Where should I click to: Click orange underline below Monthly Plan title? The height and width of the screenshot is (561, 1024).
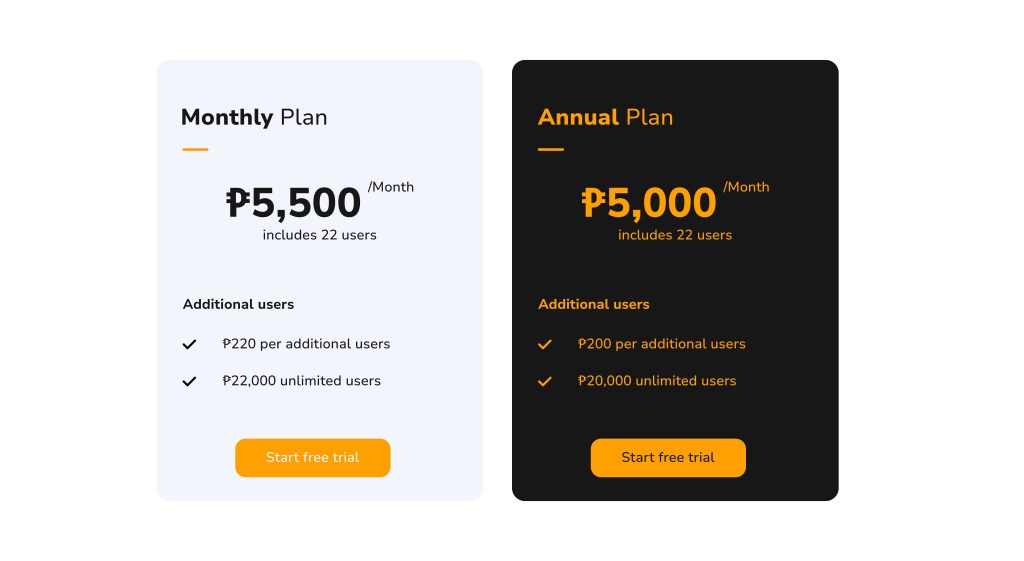[x=195, y=150]
